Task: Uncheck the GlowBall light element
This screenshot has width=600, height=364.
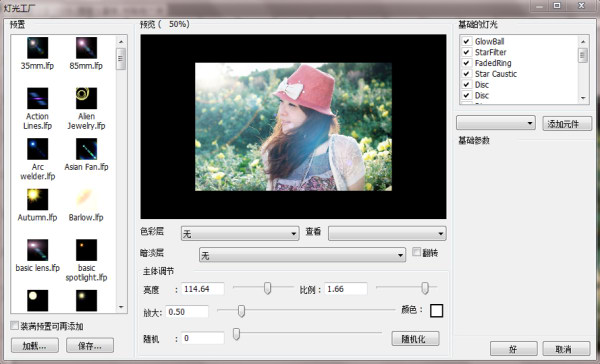Action: [x=466, y=41]
